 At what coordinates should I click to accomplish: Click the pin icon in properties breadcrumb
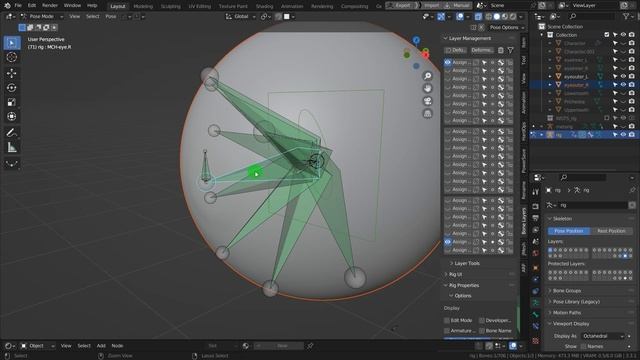[632, 190]
